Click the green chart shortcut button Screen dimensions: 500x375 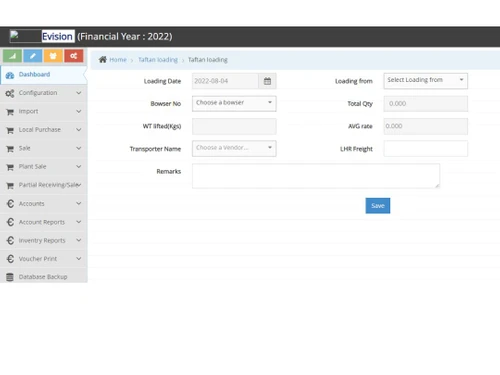(x=12, y=56)
